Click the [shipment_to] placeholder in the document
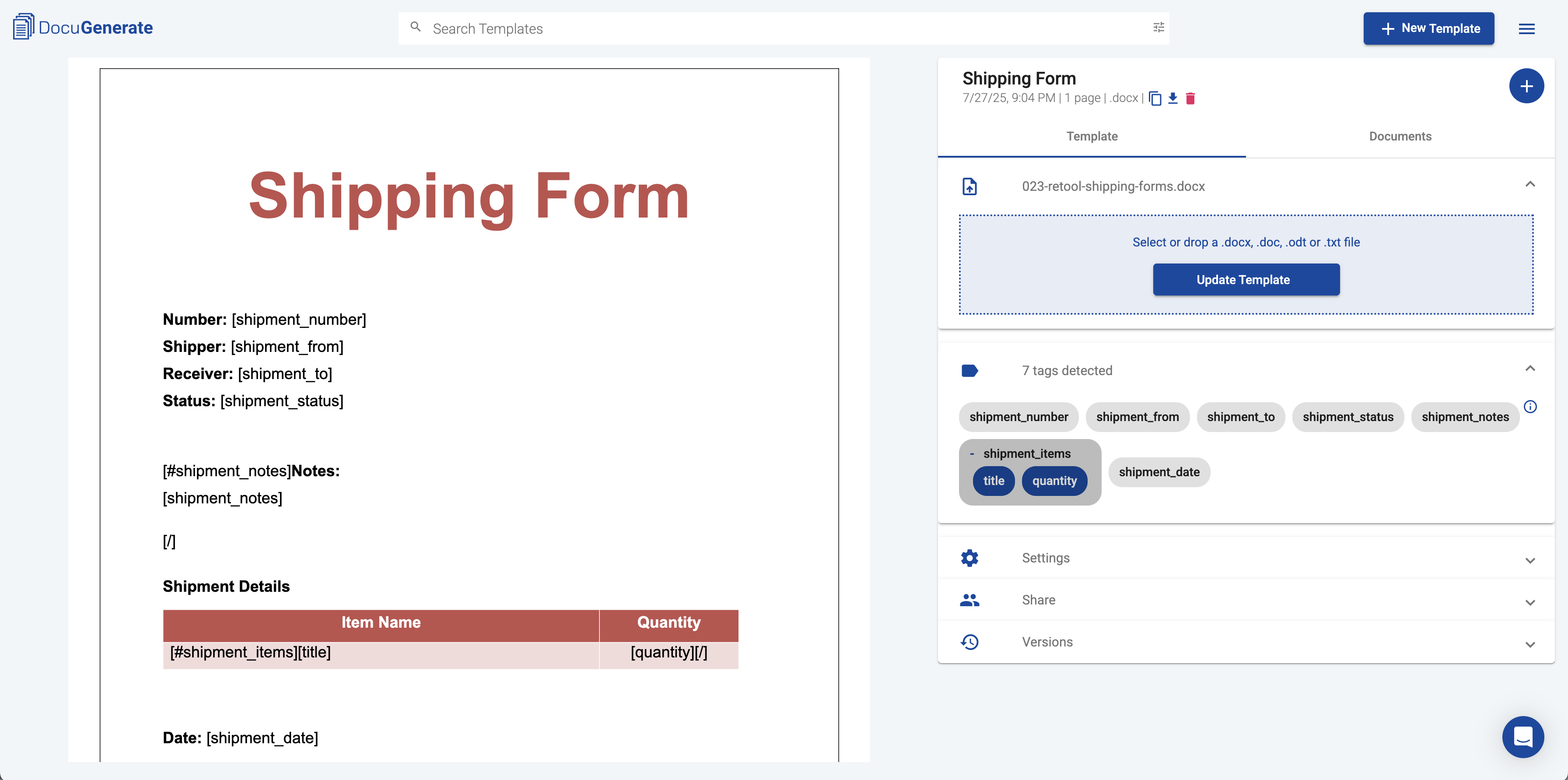 [285, 374]
